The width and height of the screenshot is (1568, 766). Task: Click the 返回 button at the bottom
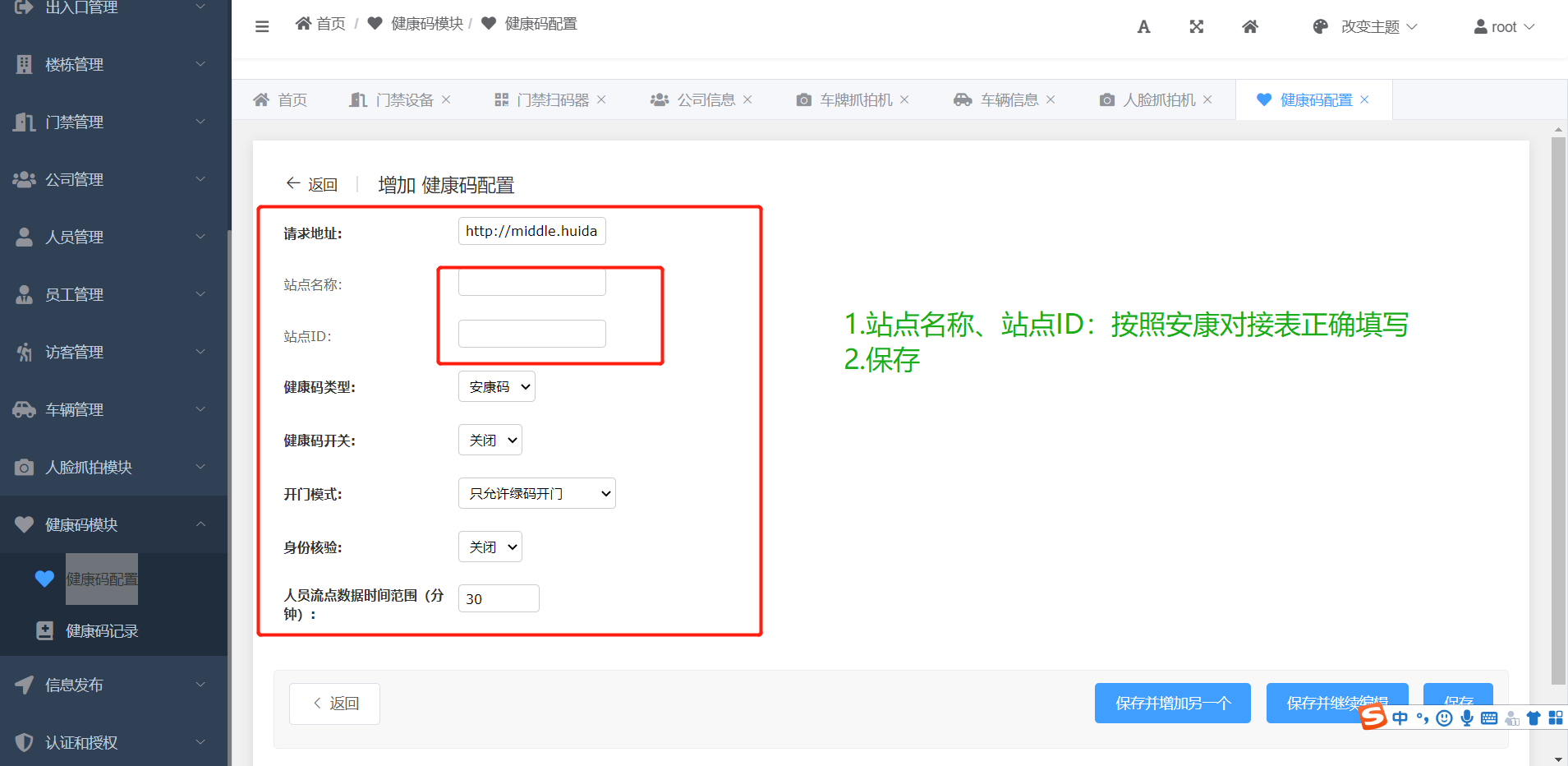tap(335, 704)
